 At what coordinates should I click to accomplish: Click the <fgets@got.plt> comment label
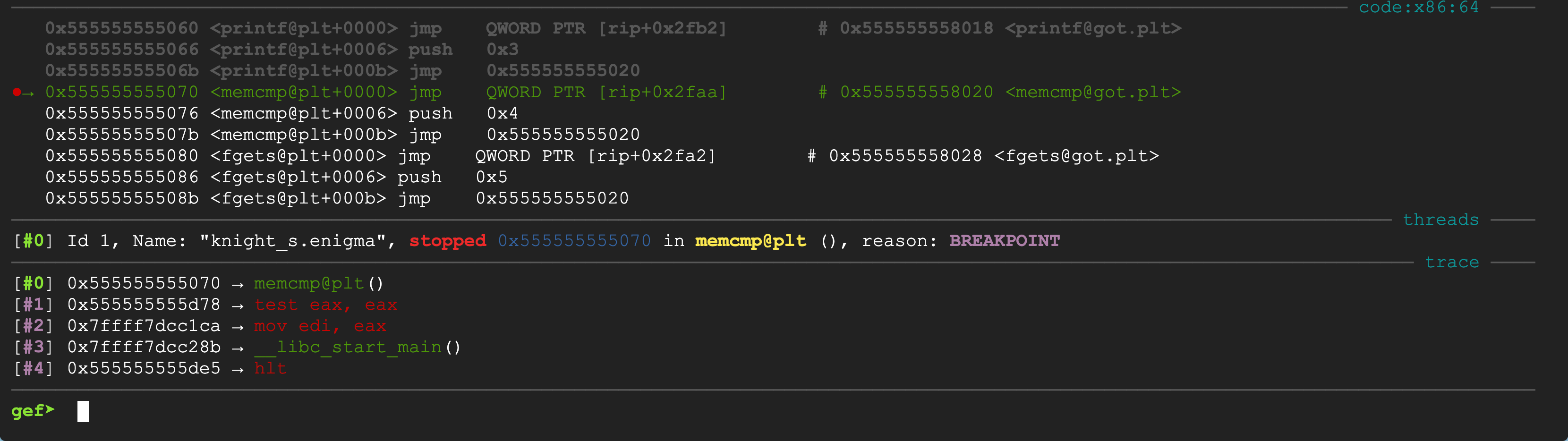pos(1076,156)
